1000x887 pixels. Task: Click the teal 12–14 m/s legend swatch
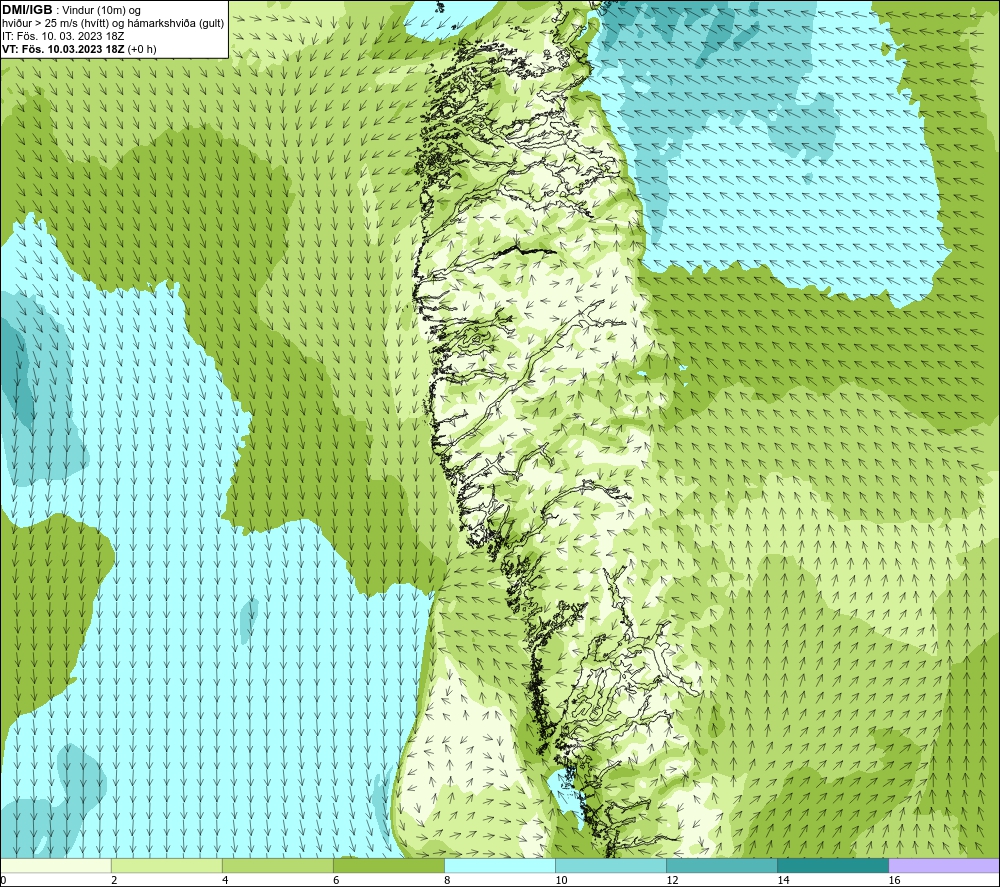(x=722, y=865)
